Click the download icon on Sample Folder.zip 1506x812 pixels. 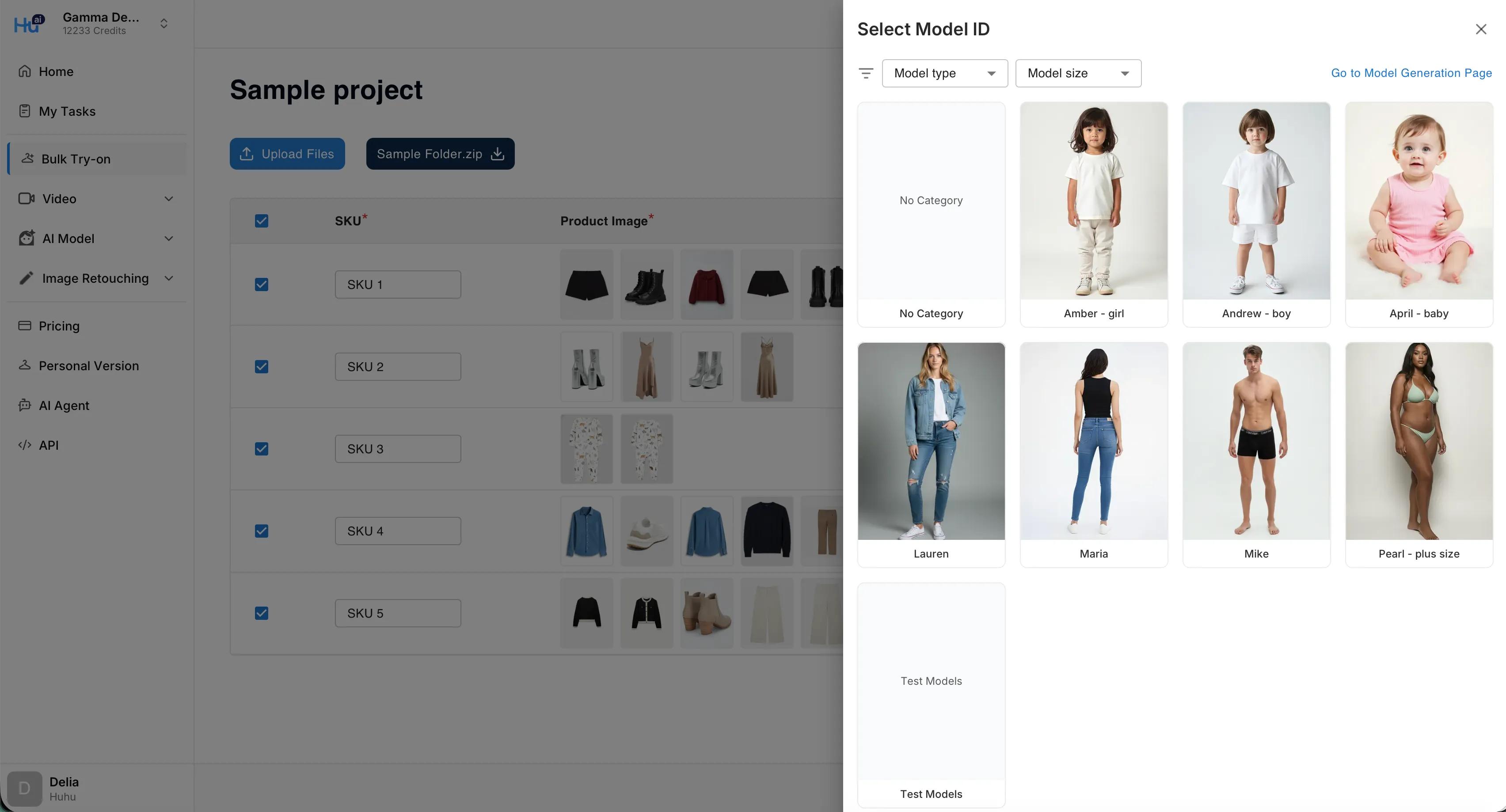click(x=498, y=154)
